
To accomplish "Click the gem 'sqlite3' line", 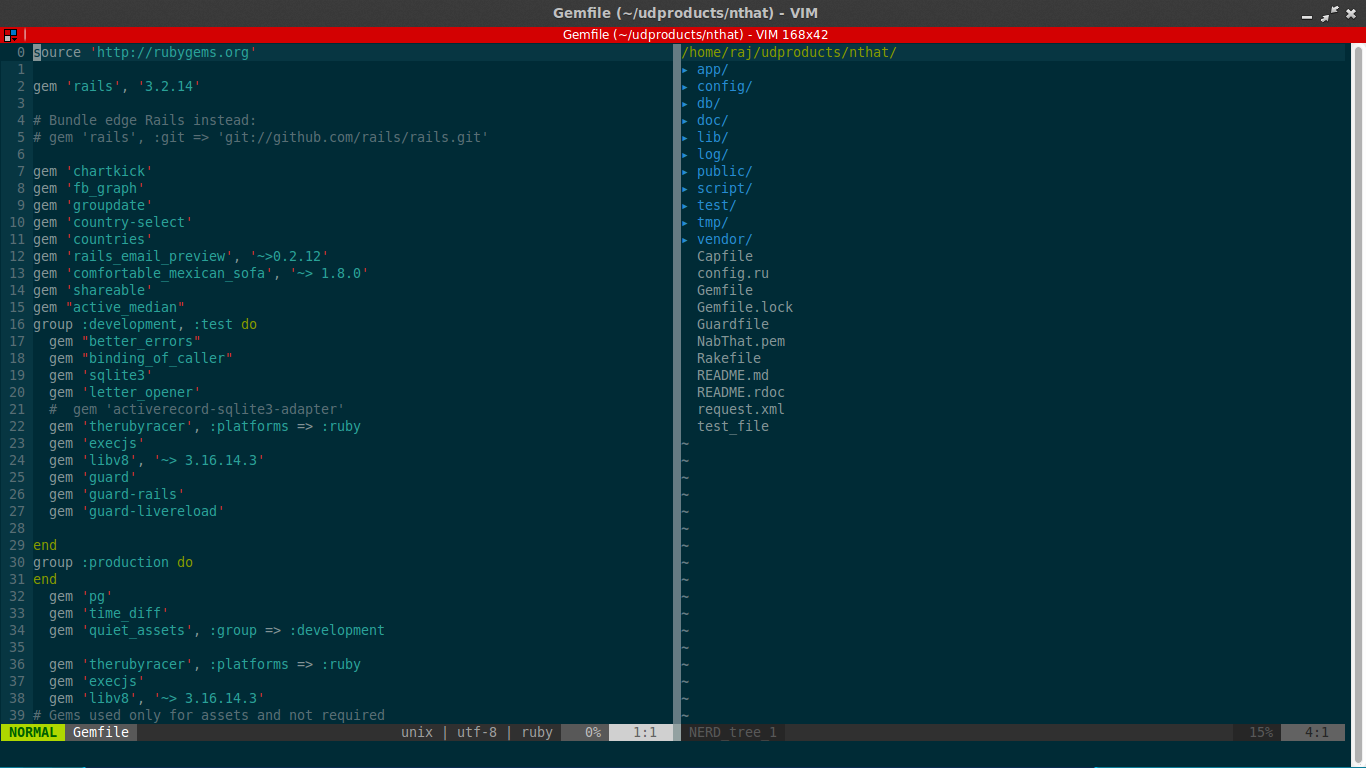I will click(x=101, y=375).
